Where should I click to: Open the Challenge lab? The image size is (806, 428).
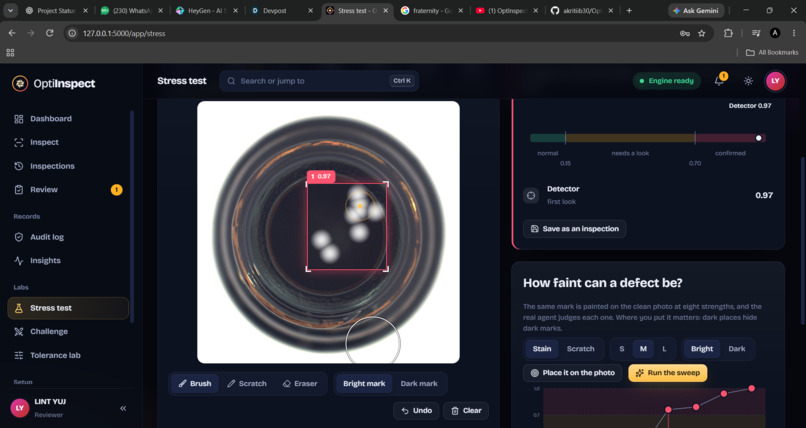point(49,331)
